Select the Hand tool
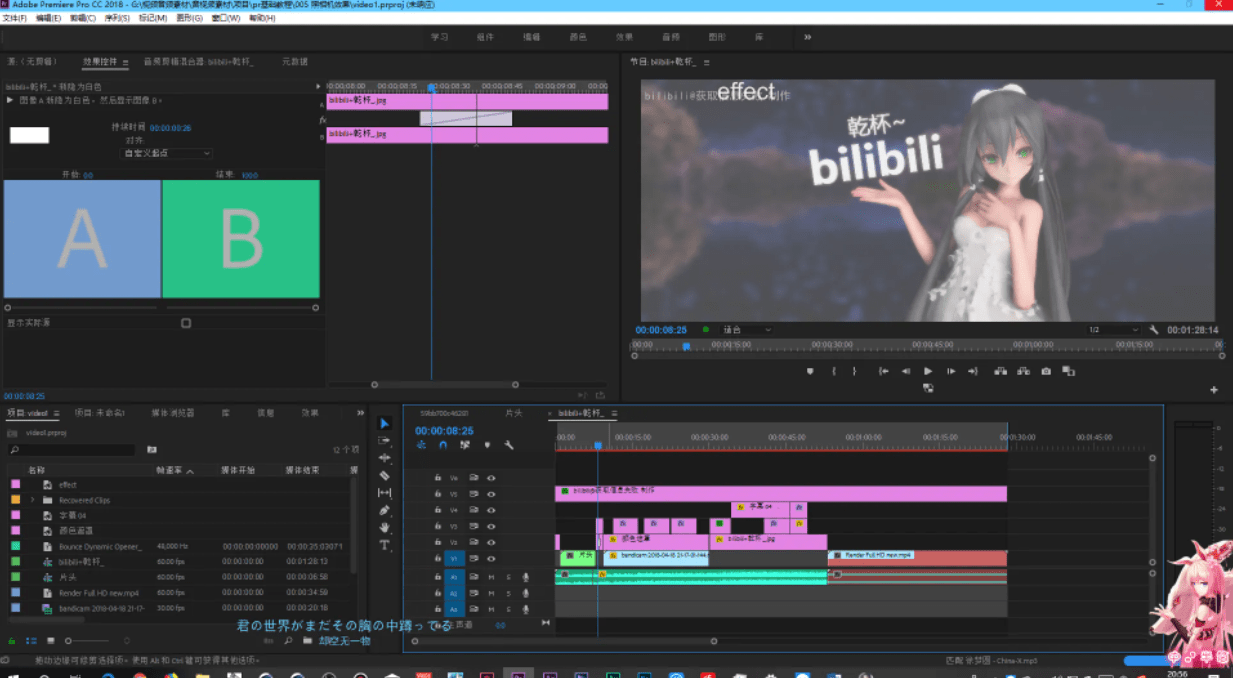The height and width of the screenshot is (678, 1233). click(385, 527)
